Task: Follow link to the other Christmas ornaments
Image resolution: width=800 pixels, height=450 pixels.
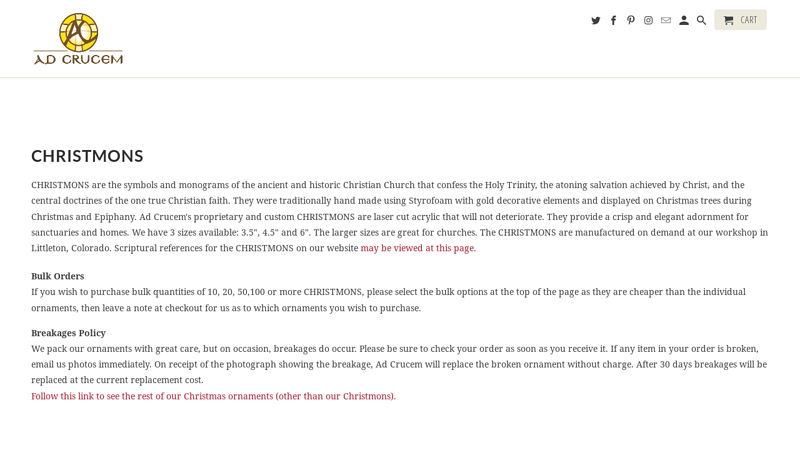Action: [213, 396]
